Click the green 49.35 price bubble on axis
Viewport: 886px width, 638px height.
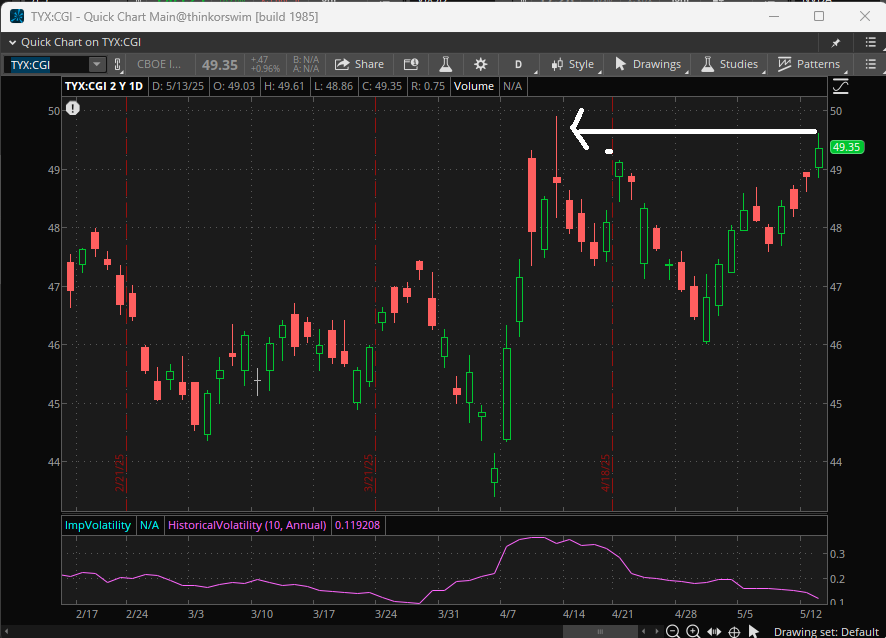click(846, 147)
